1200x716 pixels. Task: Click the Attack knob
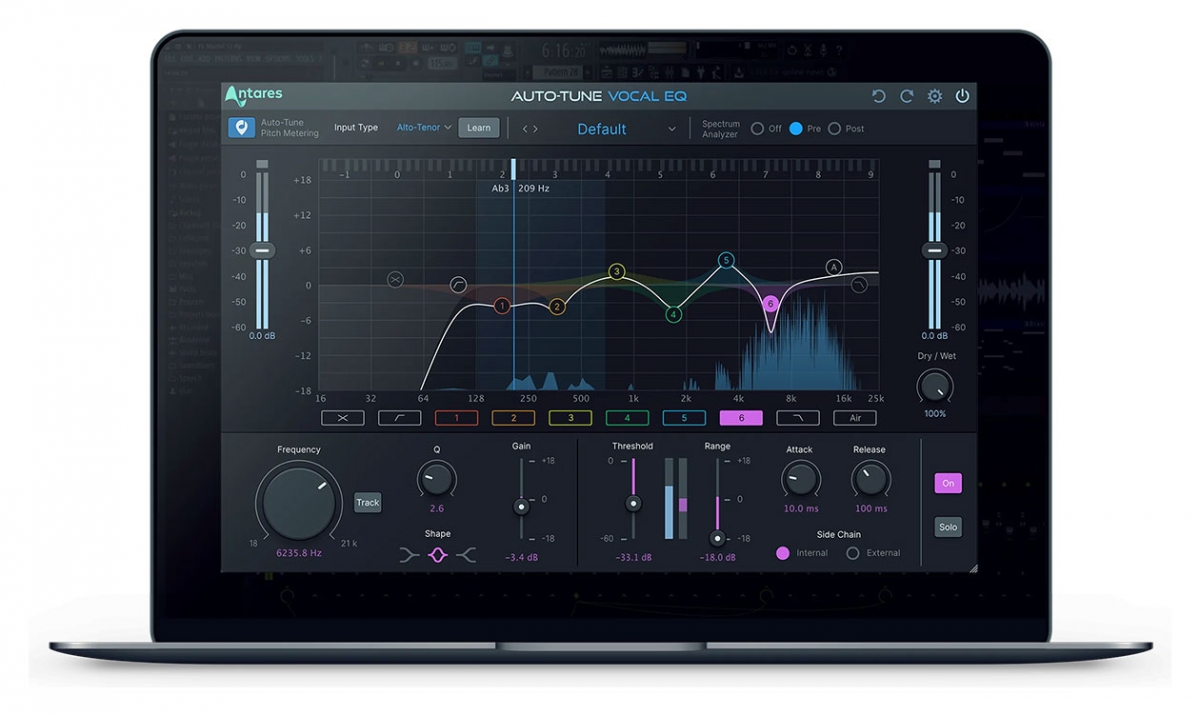pos(800,480)
